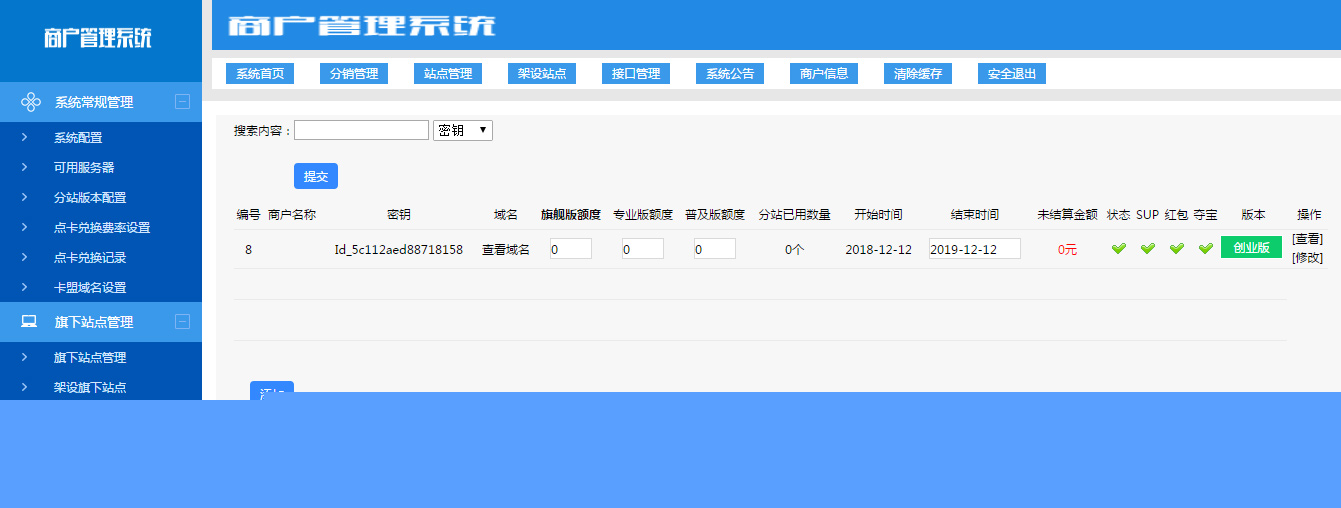Click the 结束时间 date field 2019-12-12
This screenshot has height=508, width=1341.
click(974, 249)
